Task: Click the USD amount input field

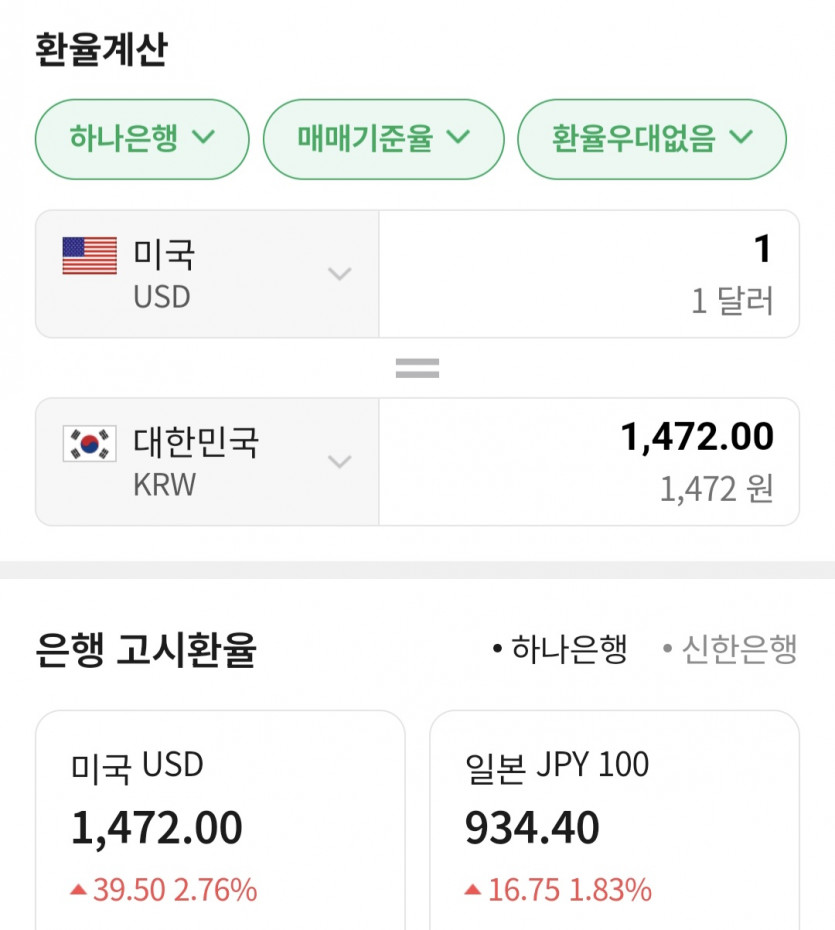Action: click(x=589, y=274)
